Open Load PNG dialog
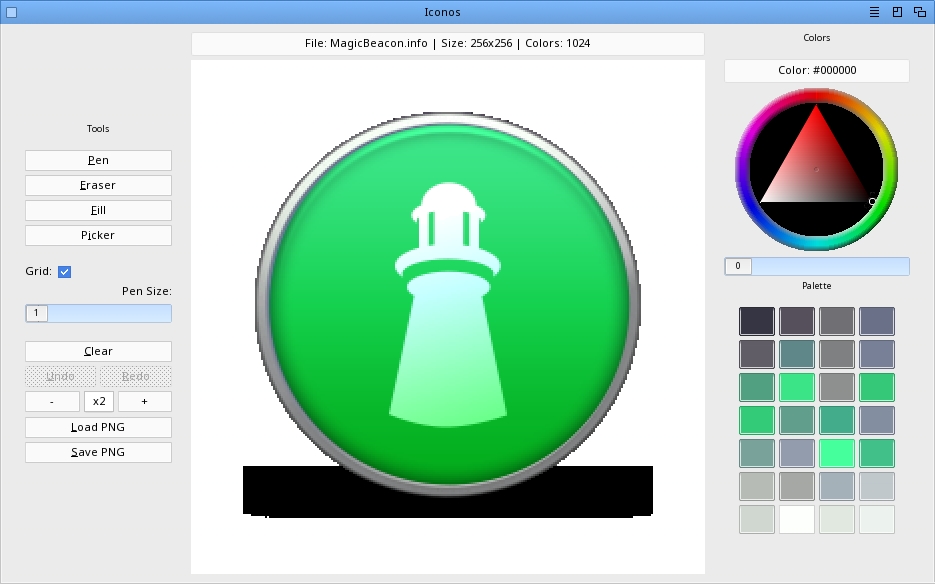Screen dimensions: 935x584 click(x=98, y=427)
